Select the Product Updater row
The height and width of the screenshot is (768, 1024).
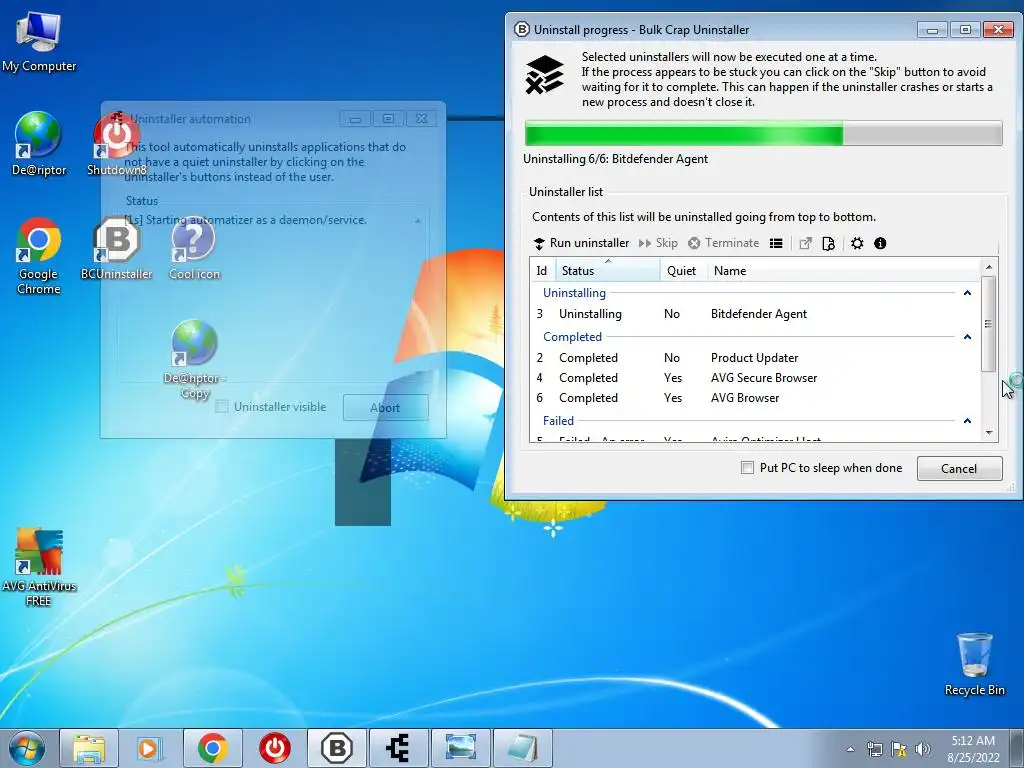(756, 358)
